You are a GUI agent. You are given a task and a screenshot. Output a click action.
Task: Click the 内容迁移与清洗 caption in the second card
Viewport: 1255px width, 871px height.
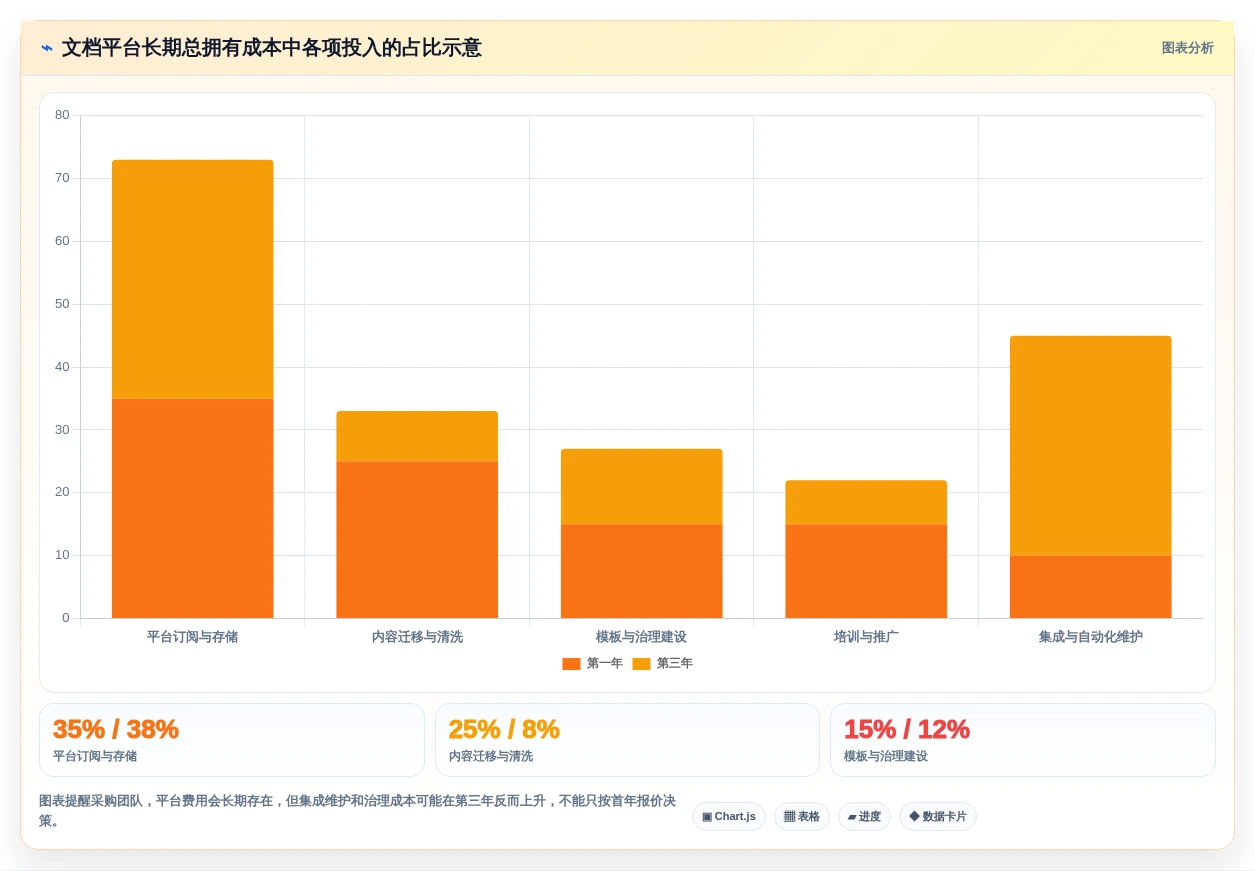click(x=491, y=757)
